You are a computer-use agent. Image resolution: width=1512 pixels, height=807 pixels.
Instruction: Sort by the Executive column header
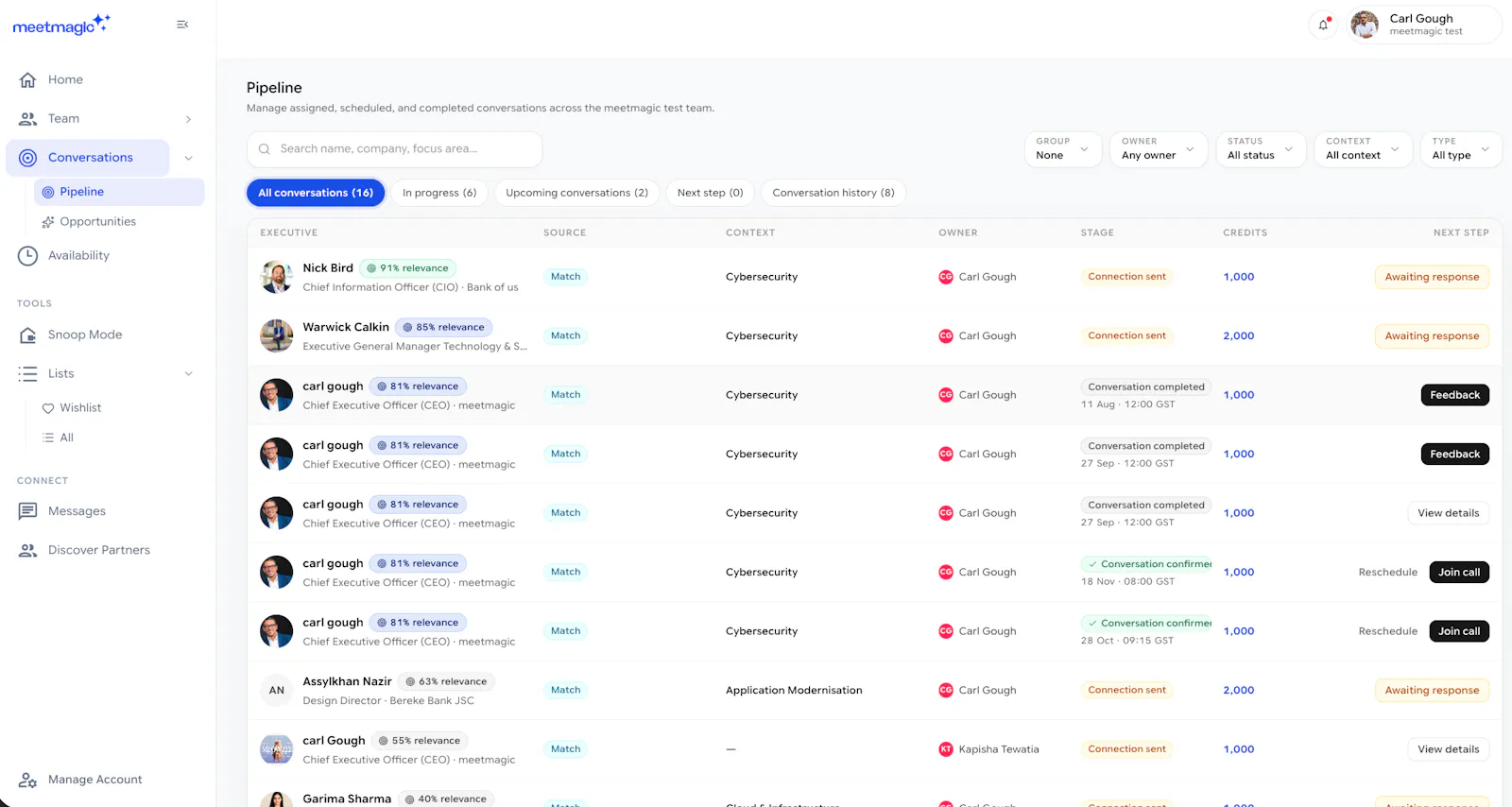[x=289, y=233]
